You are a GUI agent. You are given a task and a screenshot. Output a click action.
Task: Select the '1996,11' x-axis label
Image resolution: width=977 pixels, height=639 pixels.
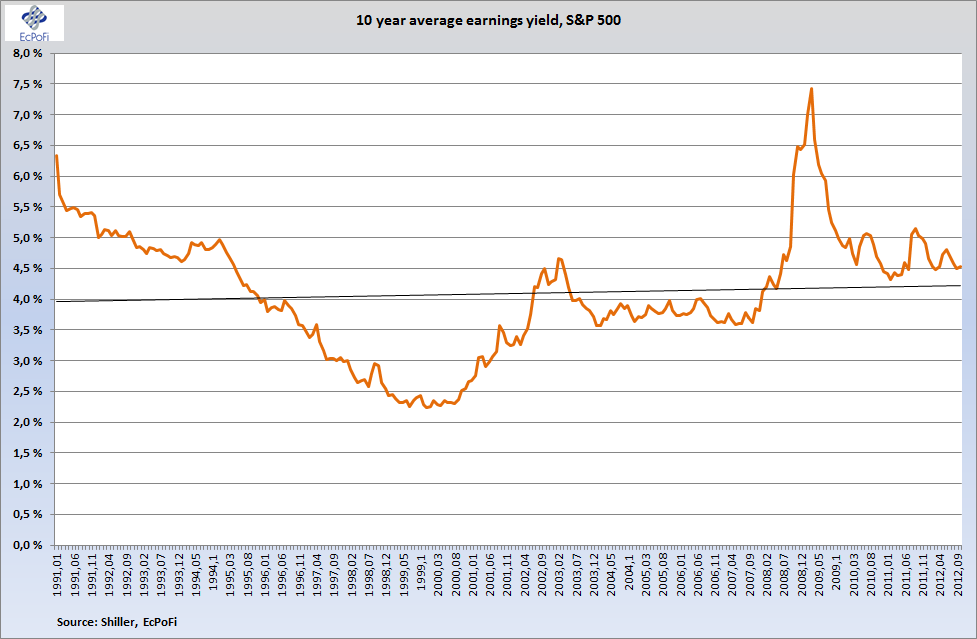(300, 573)
